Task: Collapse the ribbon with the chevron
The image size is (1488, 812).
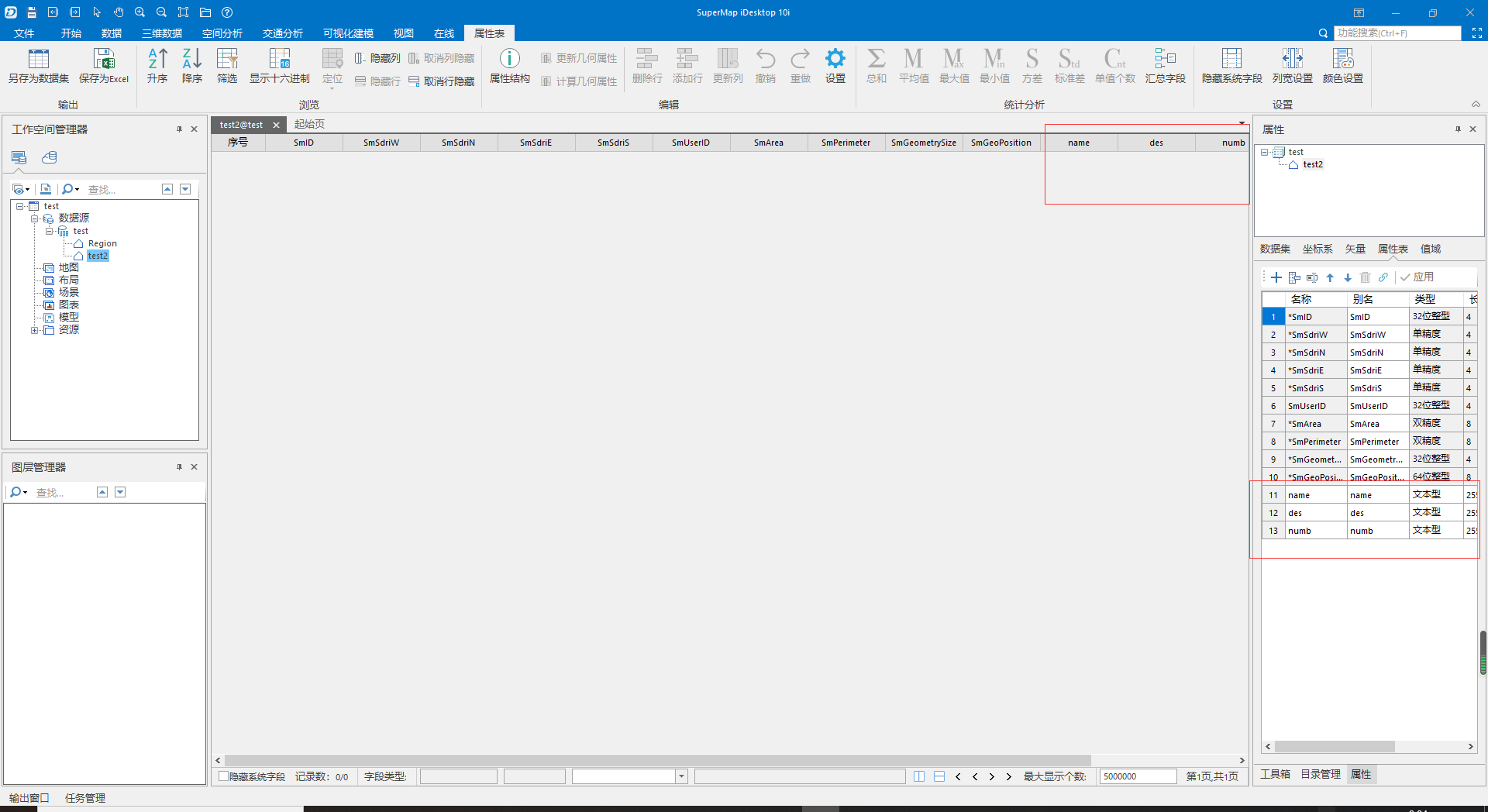Action: pos(1476,105)
